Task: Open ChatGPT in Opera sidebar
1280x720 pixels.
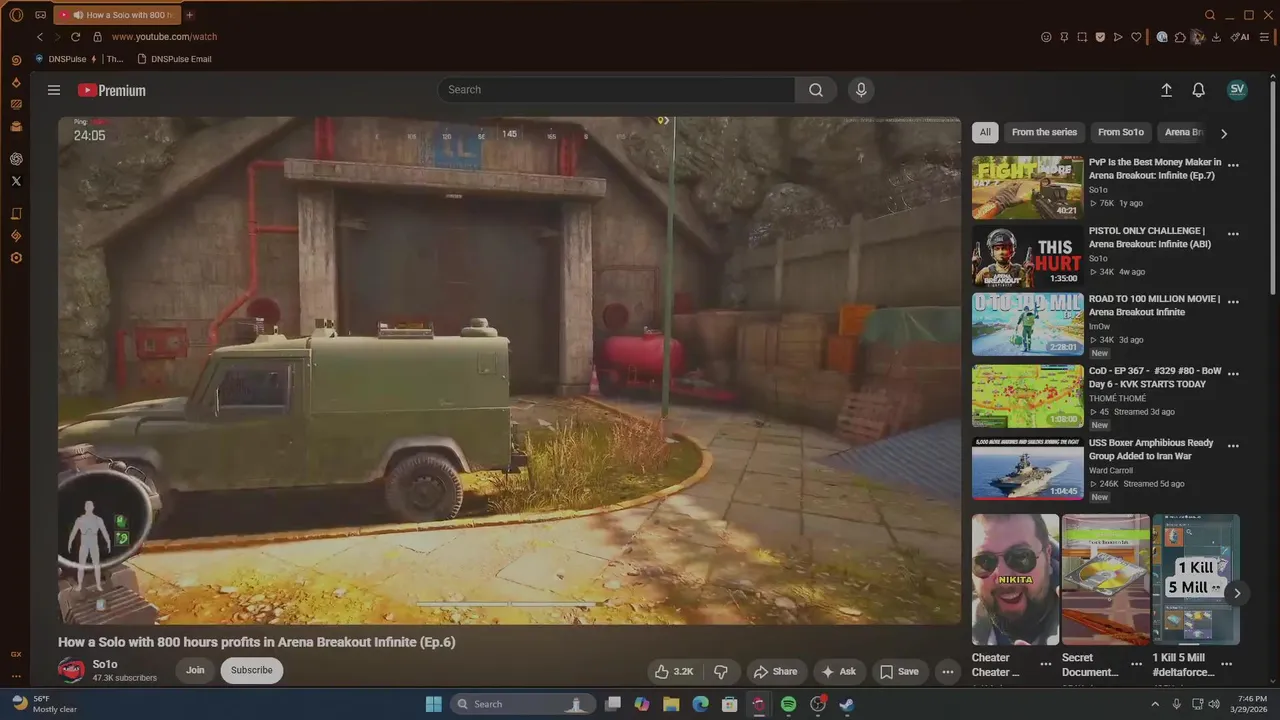Action: 16,159
